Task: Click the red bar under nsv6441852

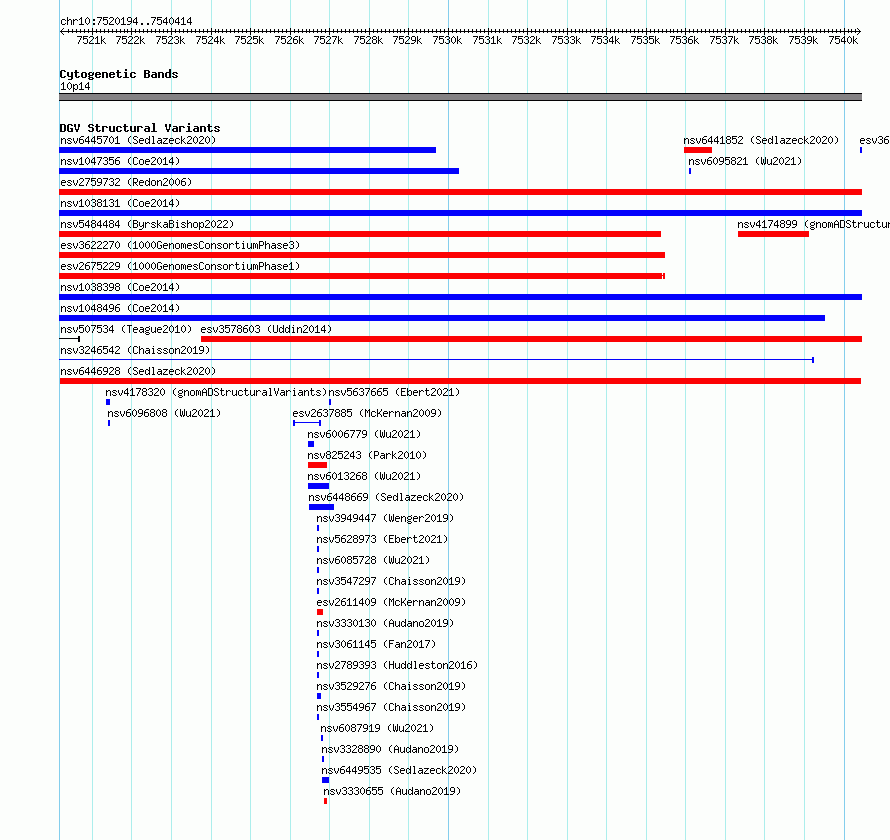Action: 698,150
